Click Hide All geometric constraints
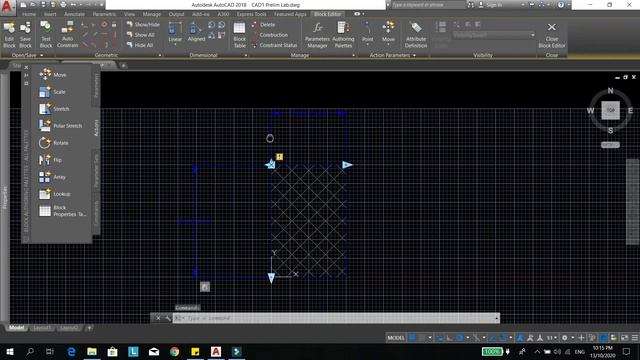The image size is (640, 360). coord(140,45)
